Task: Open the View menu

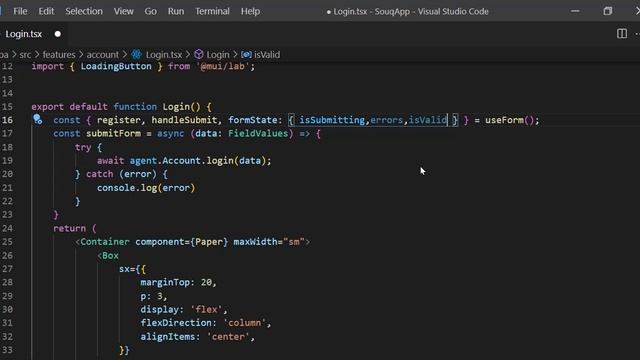Action: [x=123, y=11]
